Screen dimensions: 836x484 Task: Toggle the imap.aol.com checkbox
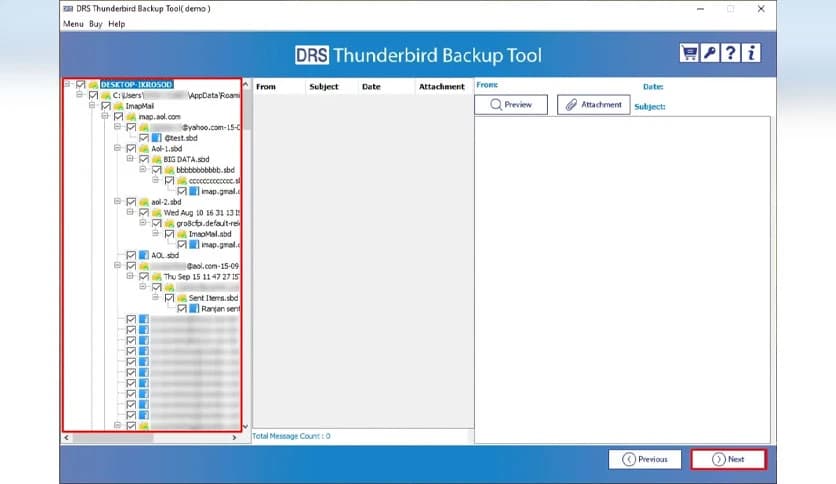[x=118, y=117]
